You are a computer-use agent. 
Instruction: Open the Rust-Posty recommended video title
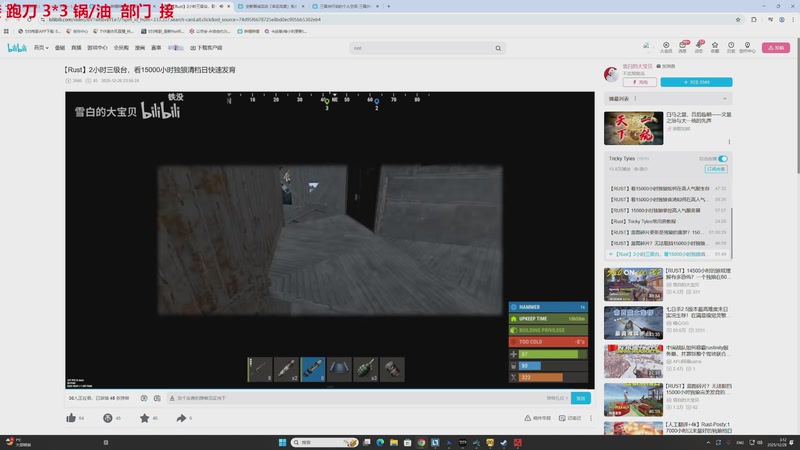tap(697, 428)
